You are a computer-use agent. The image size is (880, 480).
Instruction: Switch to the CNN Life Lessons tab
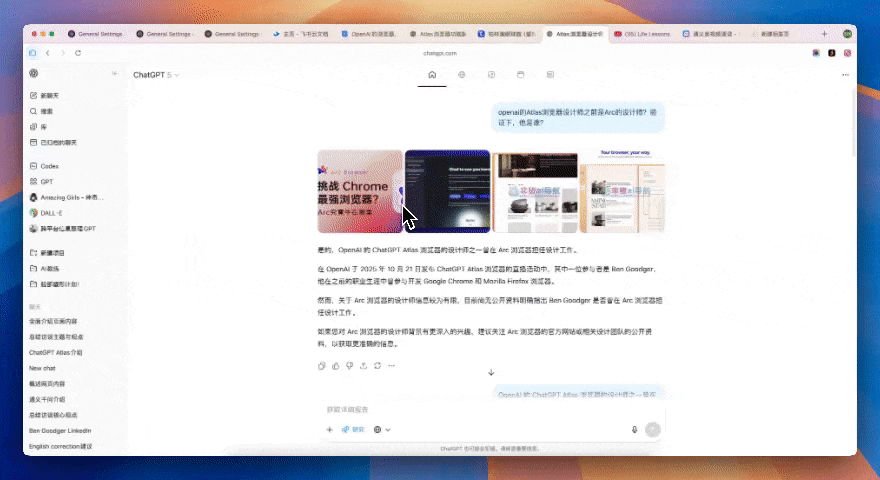coord(644,34)
